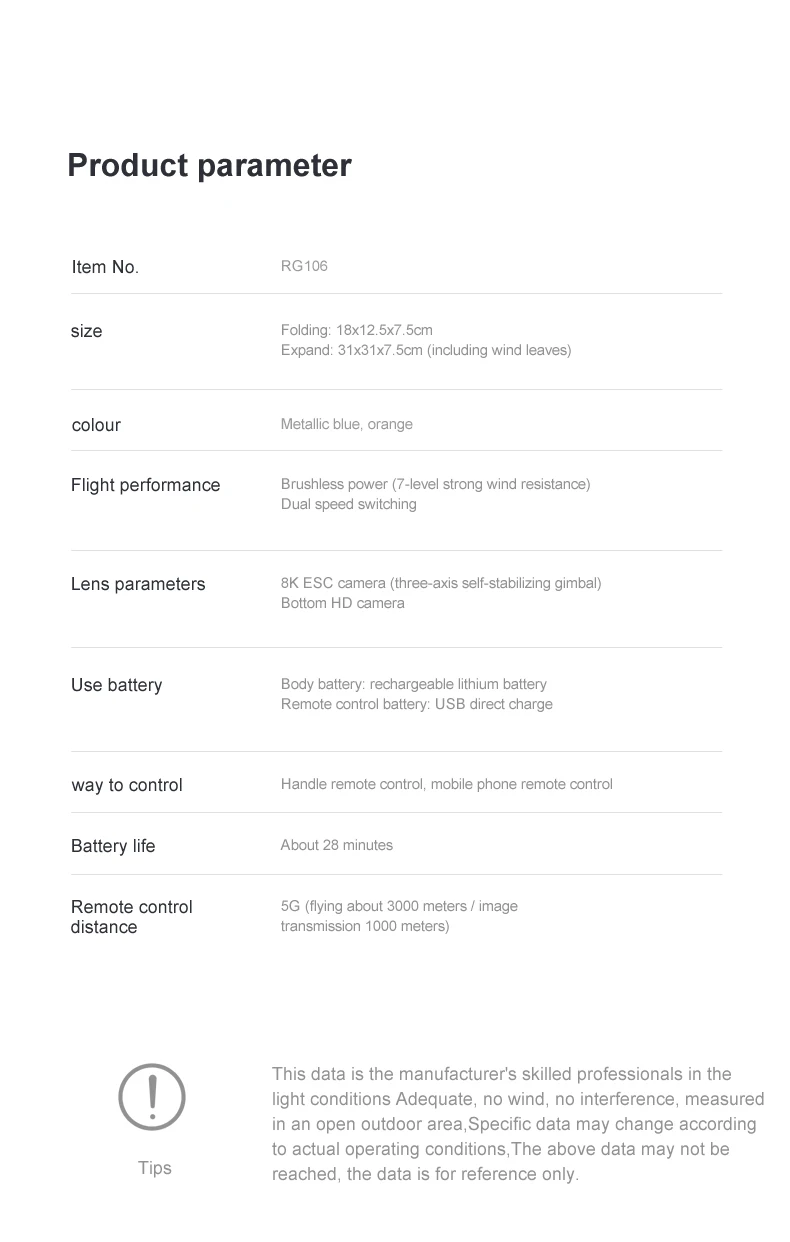Click the size row label

click(87, 331)
